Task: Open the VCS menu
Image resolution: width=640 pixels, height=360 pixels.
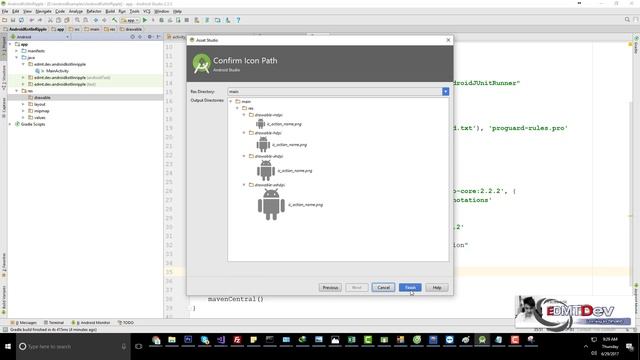Action: (147, 11)
